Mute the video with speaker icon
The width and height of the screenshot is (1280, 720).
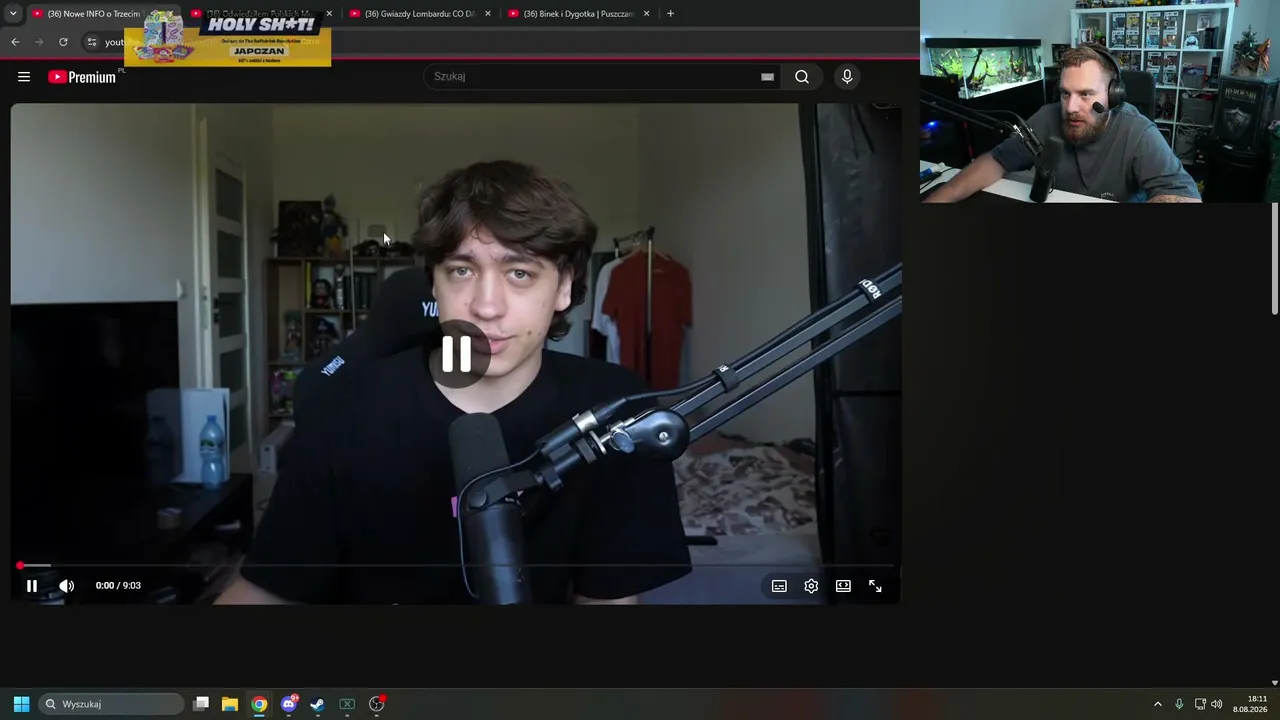point(67,586)
